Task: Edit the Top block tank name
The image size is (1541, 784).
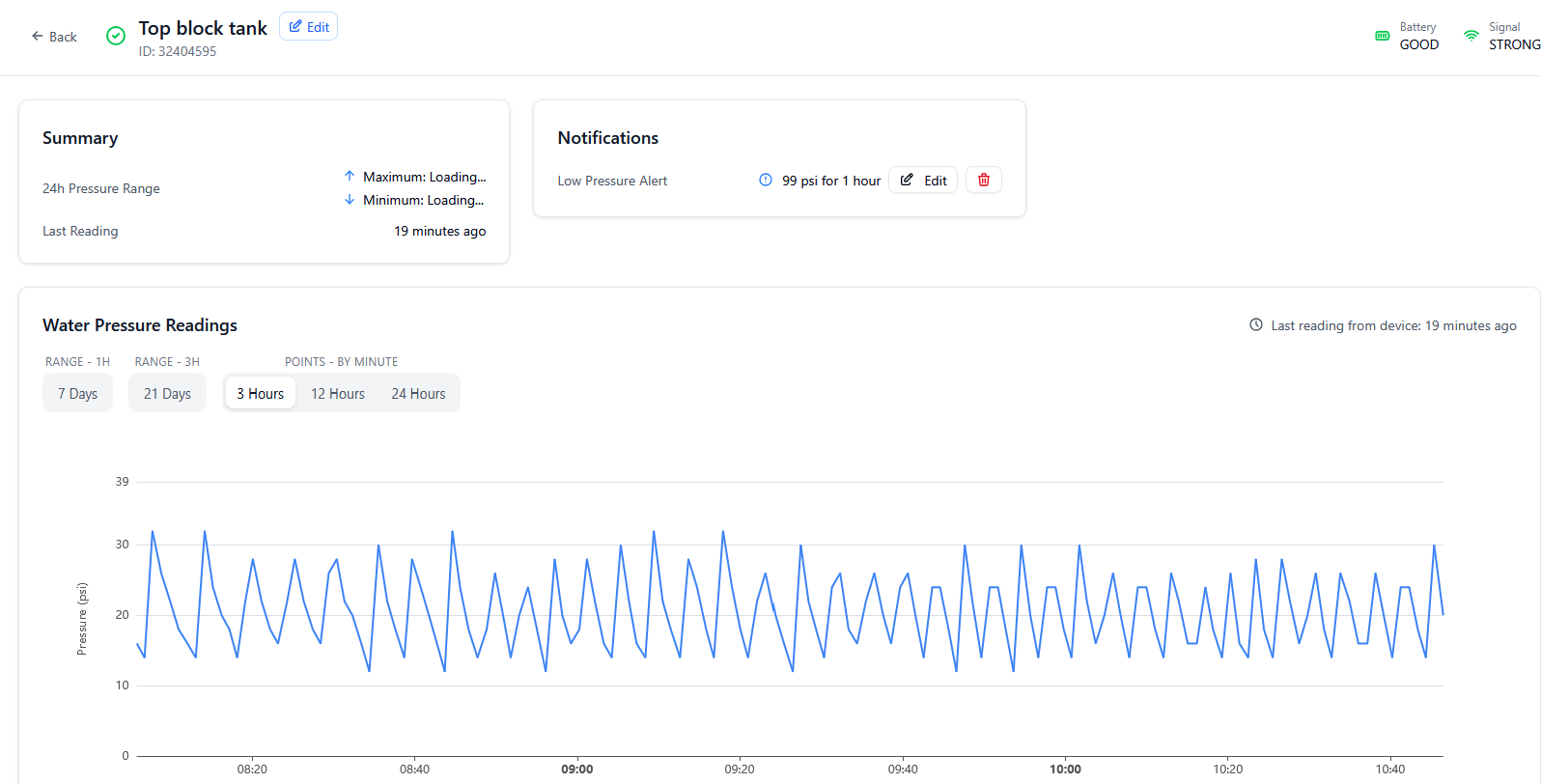Action: 309,27
